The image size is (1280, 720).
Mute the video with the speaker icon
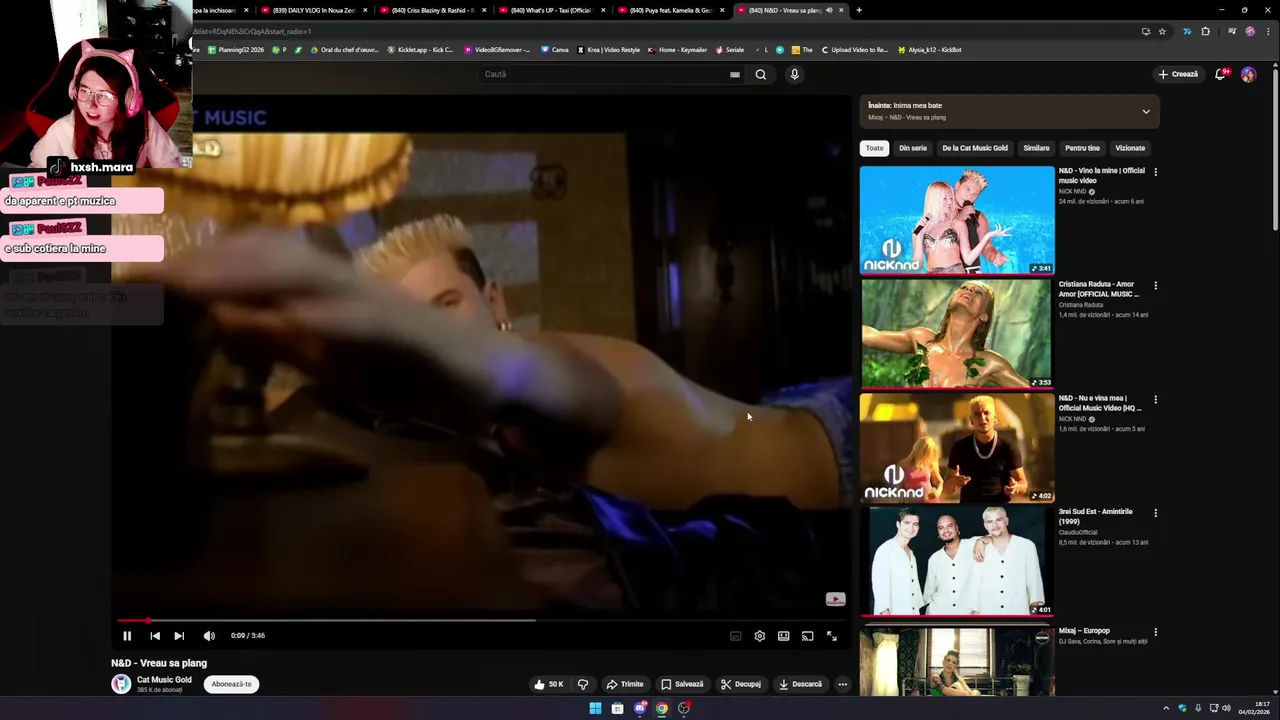point(209,636)
